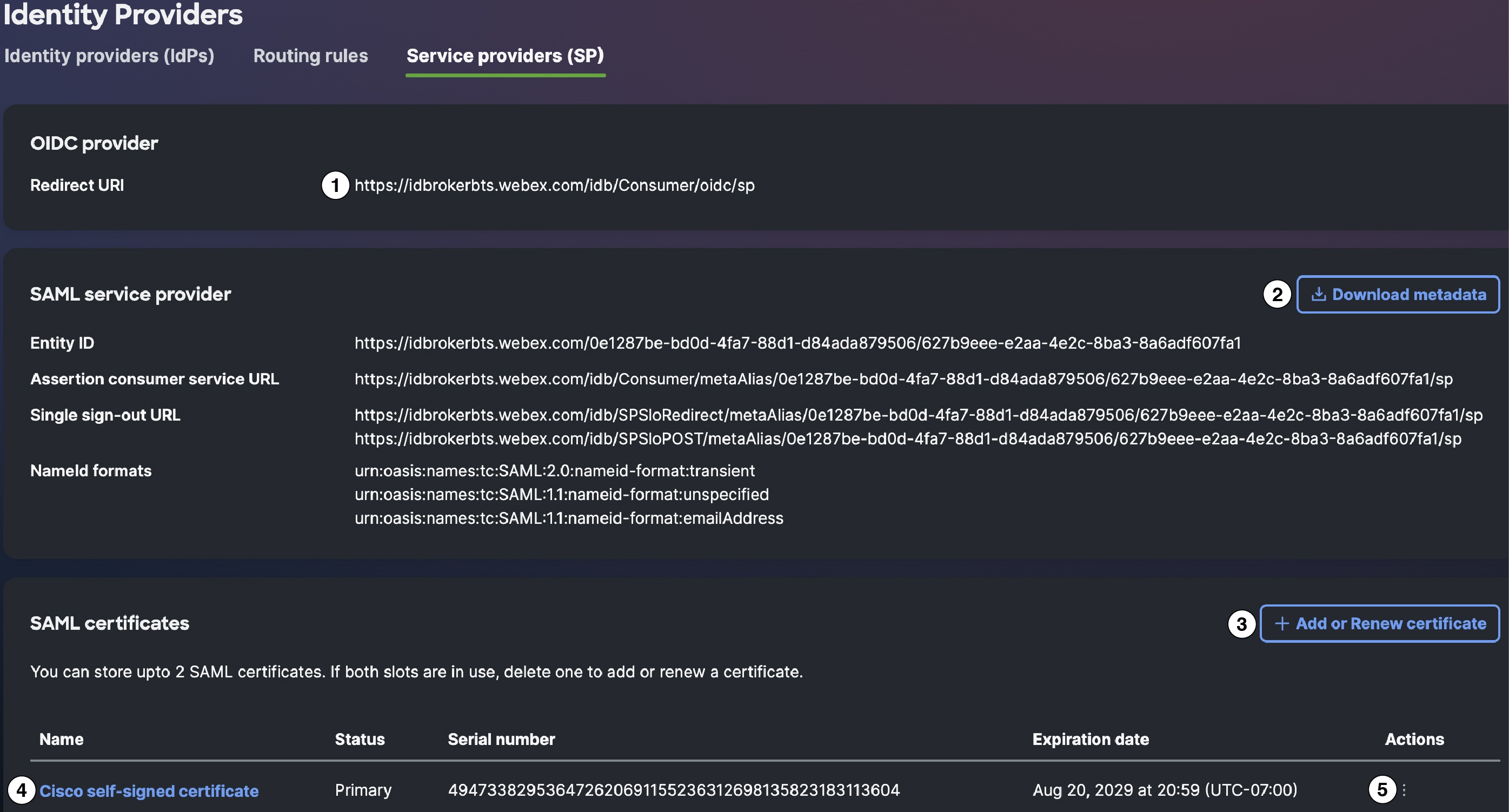
Task: Click the numbered callout 4 badge
Action: point(22,790)
